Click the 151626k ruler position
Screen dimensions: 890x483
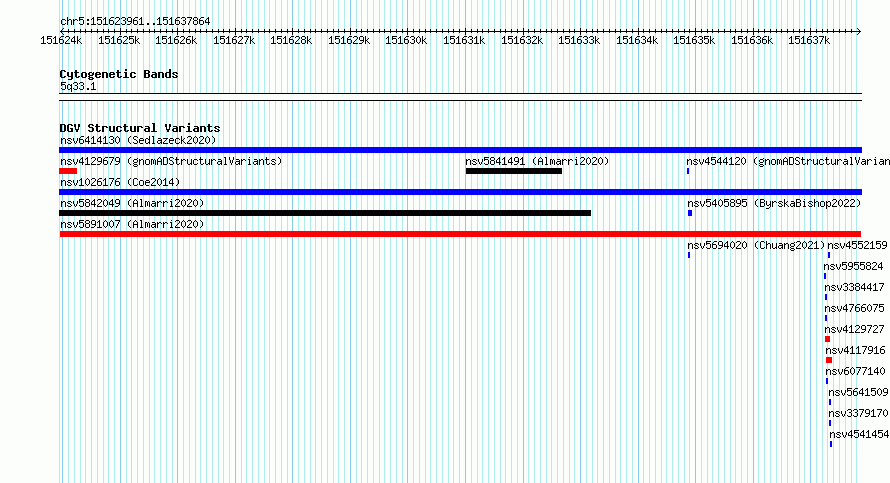pyautogui.click(x=177, y=40)
